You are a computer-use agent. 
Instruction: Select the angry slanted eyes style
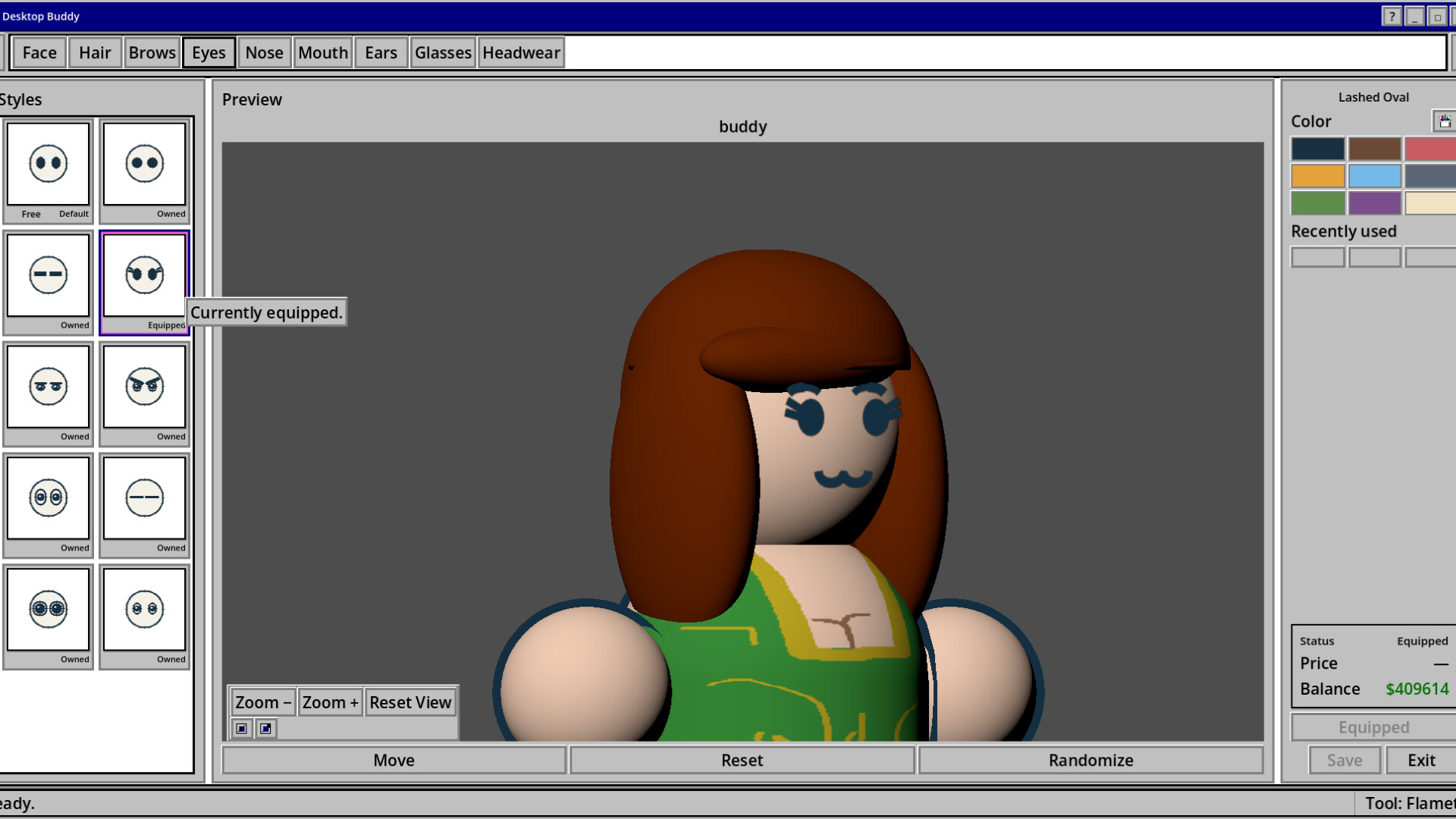pos(144,394)
